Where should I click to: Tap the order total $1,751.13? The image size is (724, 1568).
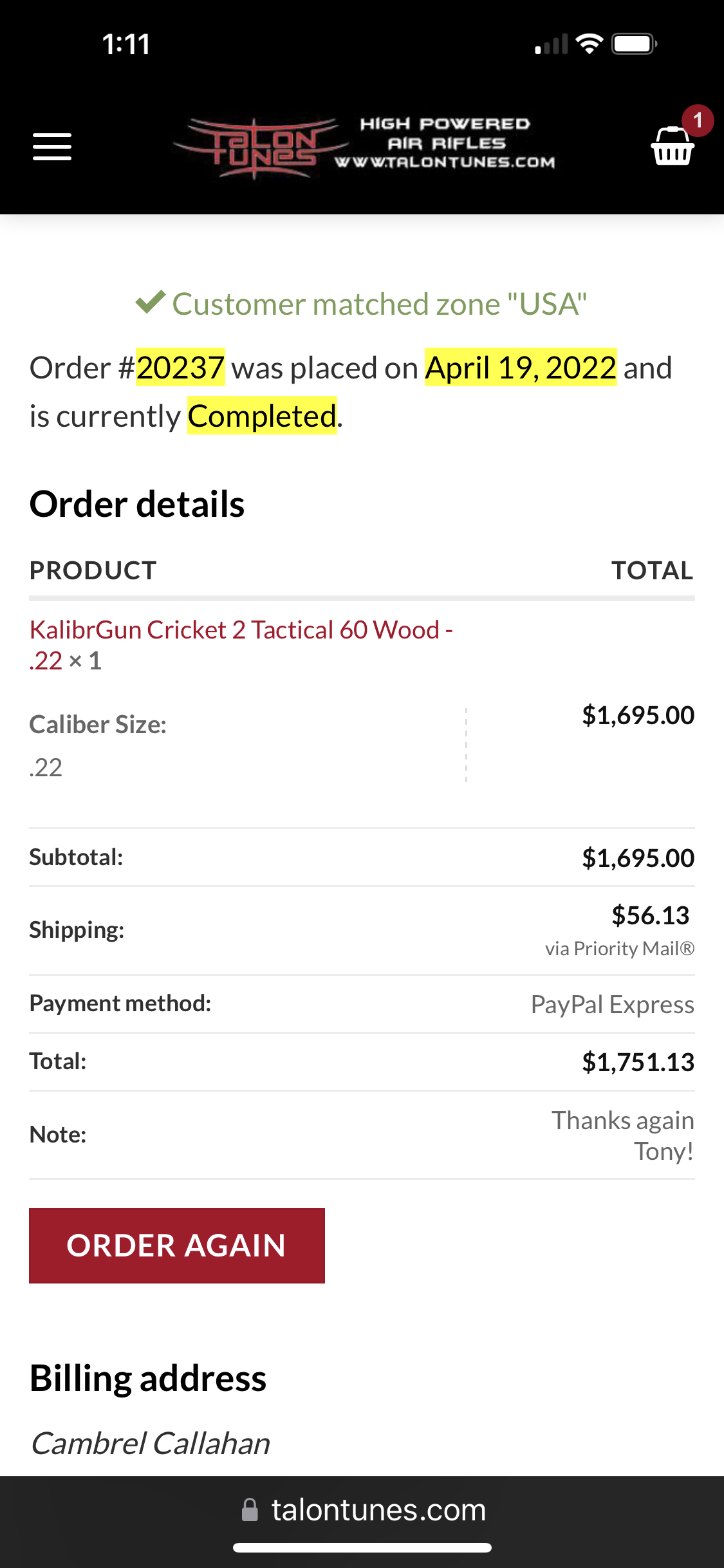[x=638, y=1062]
